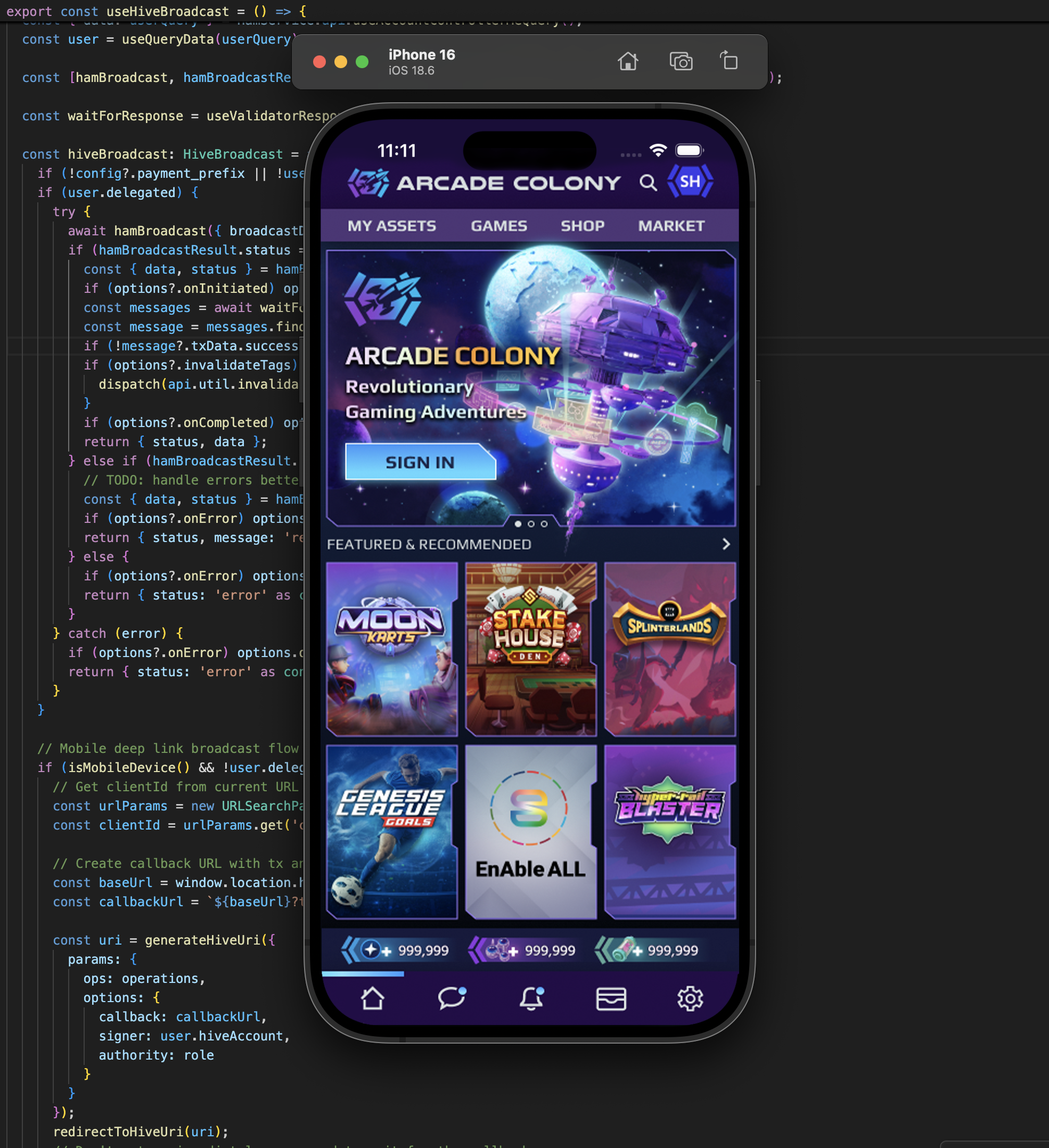The image size is (1049, 1148).
Task: Rotate the iPhone 16 simulator device
Action: pyautogui.click(x=728, y=60)
